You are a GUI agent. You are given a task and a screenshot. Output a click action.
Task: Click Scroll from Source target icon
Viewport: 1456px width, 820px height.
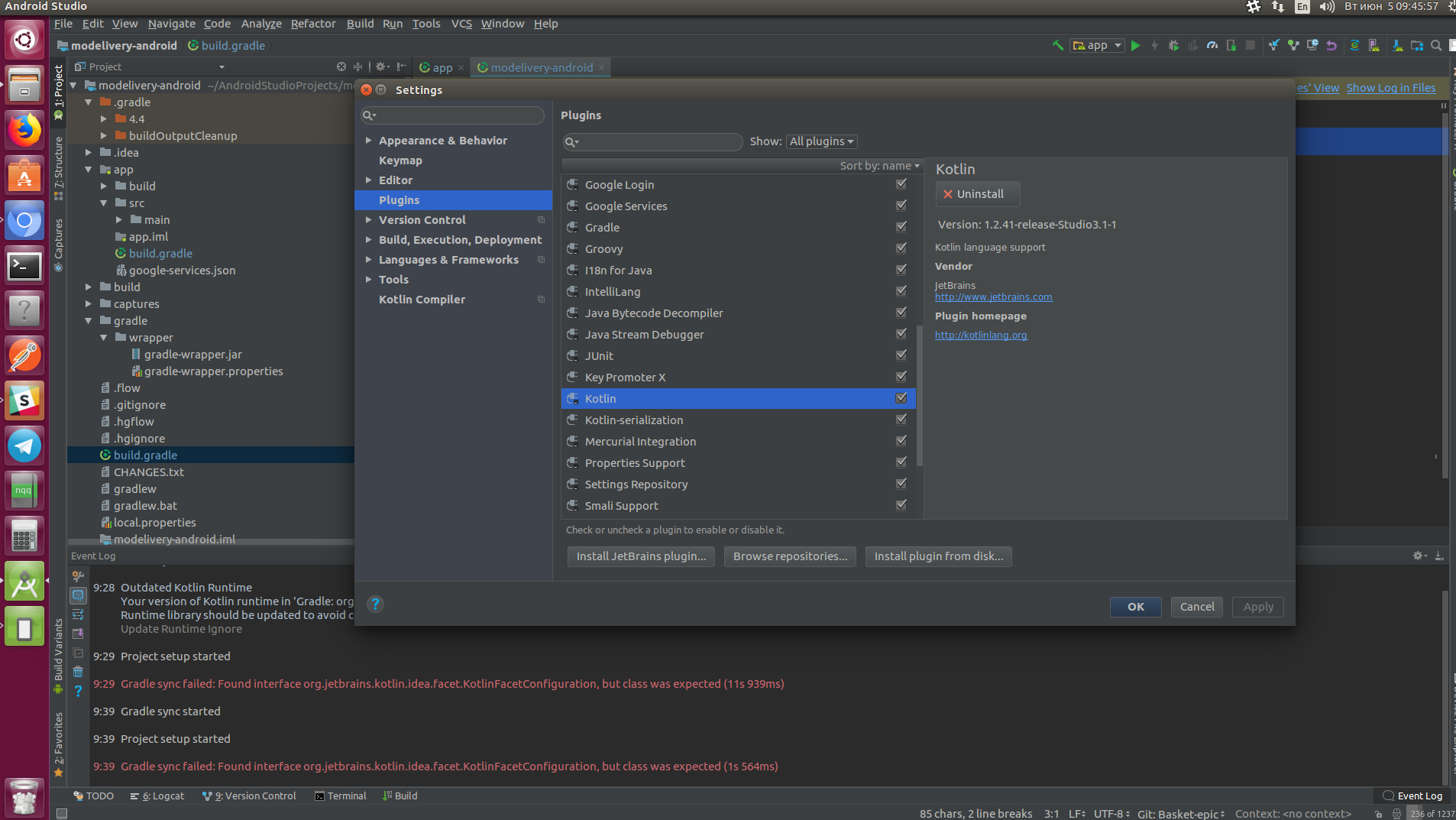point(341,66)
